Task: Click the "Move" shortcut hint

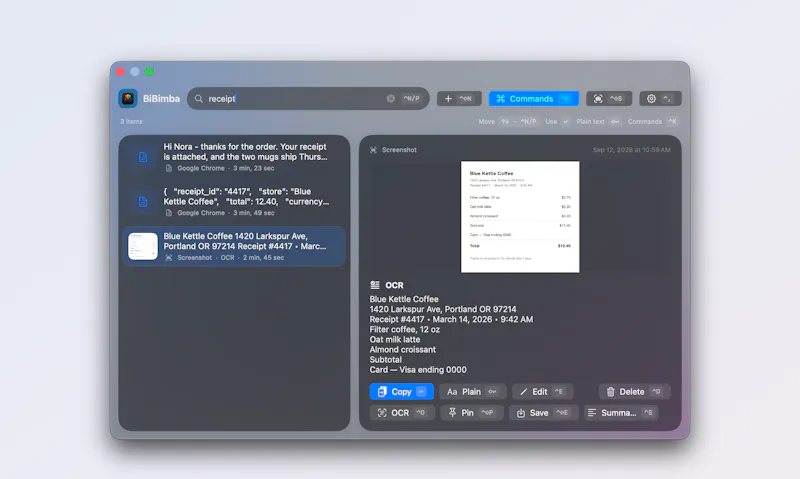Action: click(x=486, y=121)
